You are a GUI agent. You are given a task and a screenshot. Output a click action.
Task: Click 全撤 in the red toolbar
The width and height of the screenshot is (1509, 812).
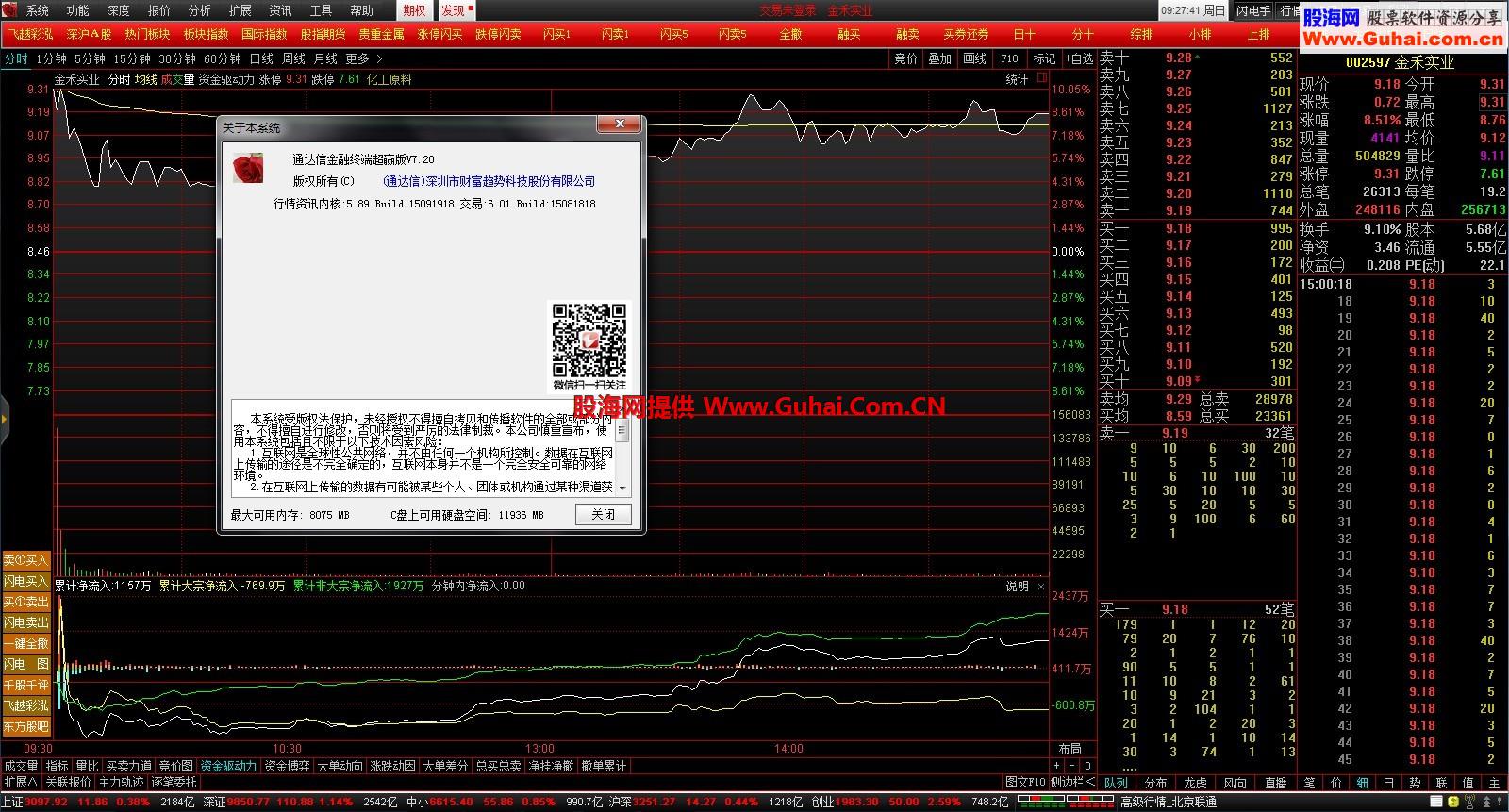tap(790, 34)
